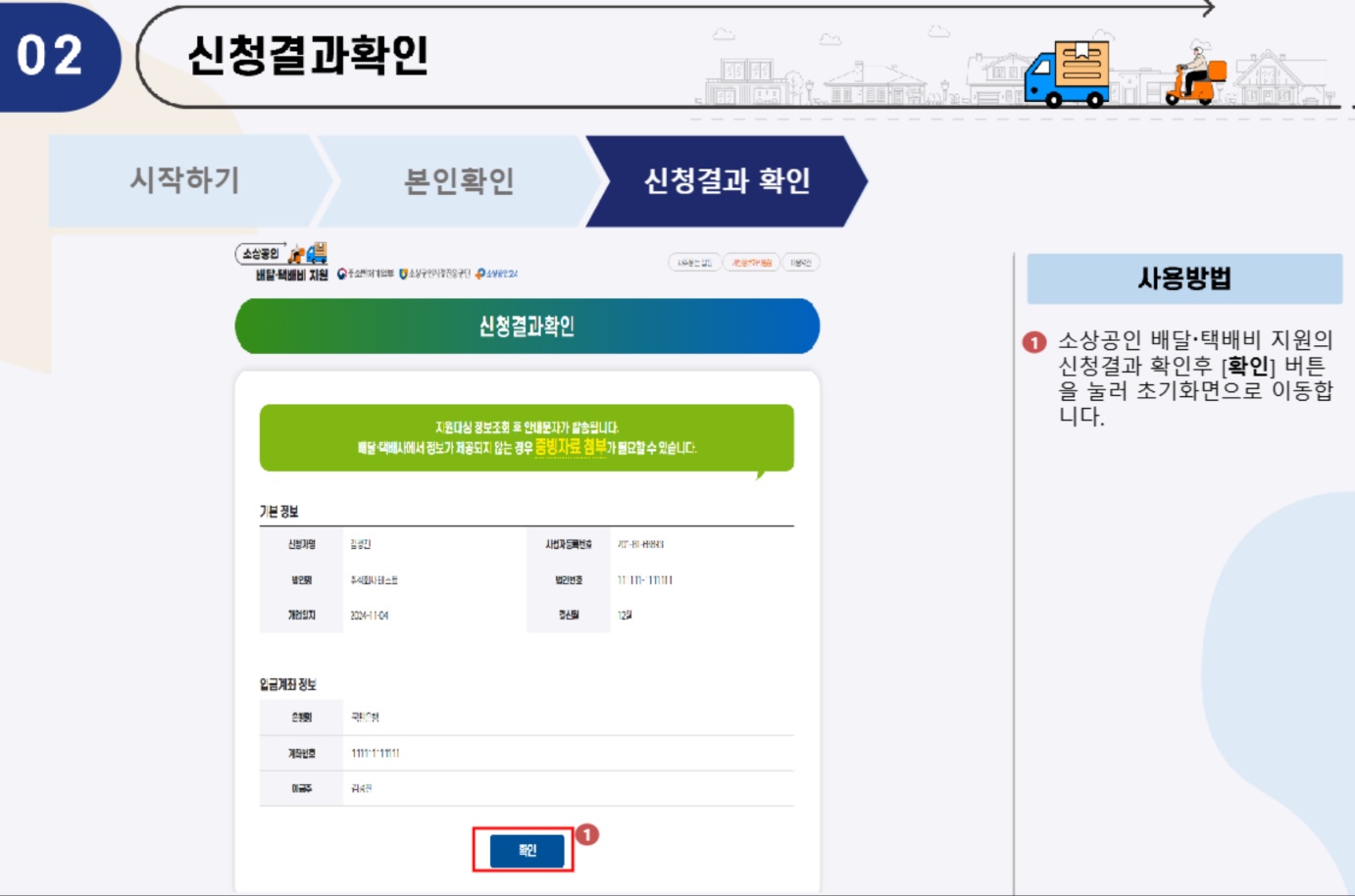1355x896 pixels.
Task: Click the 예금주 label cell
Action: (x=302, y=789)
